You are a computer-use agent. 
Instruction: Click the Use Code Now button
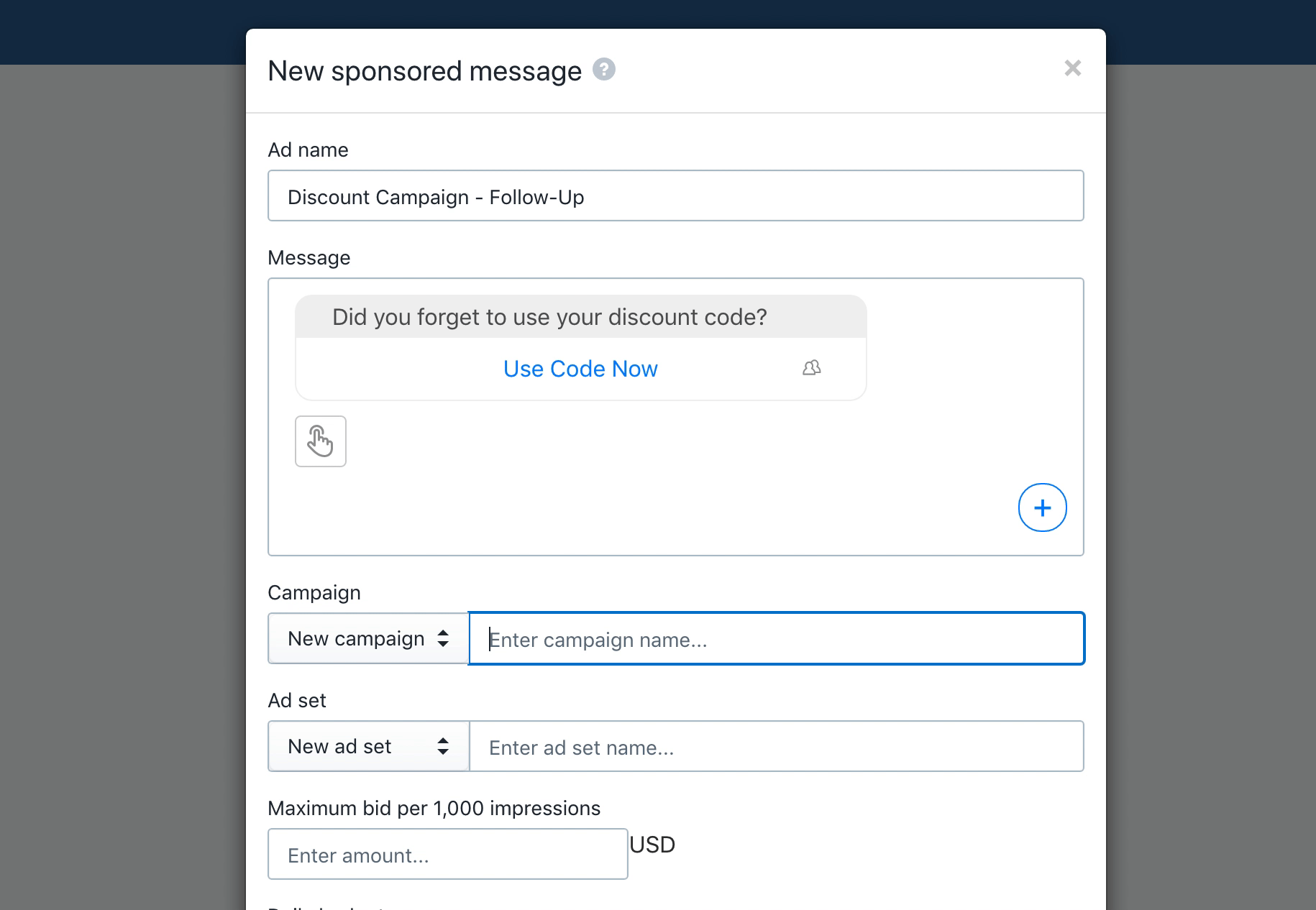pos(581,369)
